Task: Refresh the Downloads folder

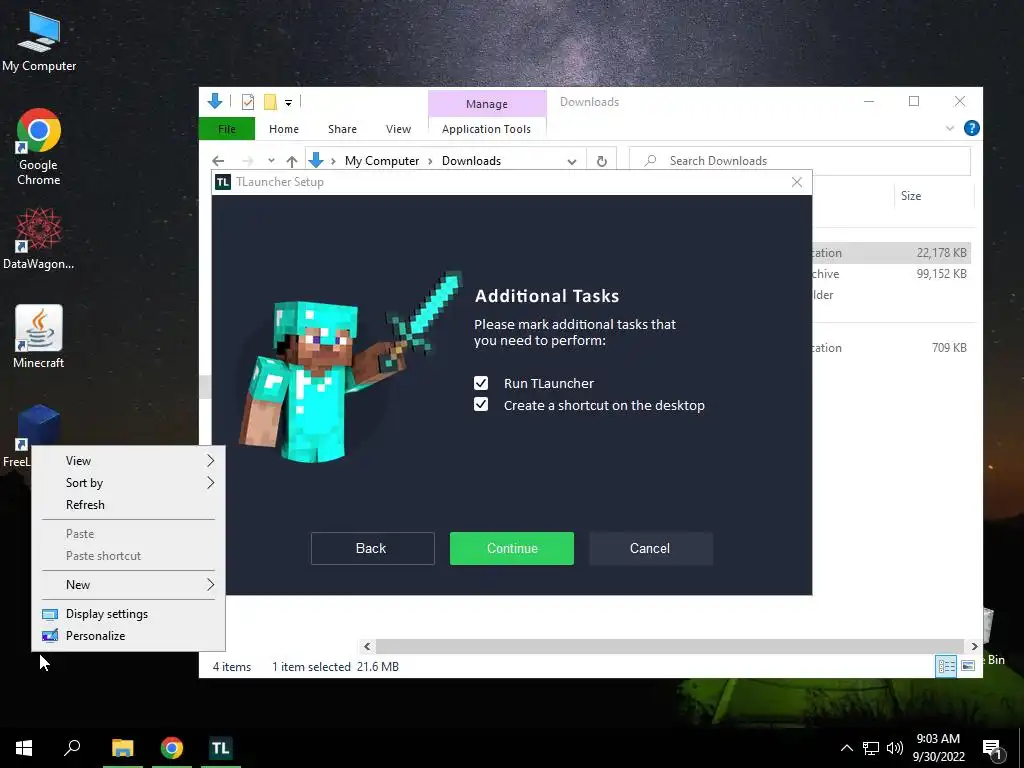Action: (601, 161)
